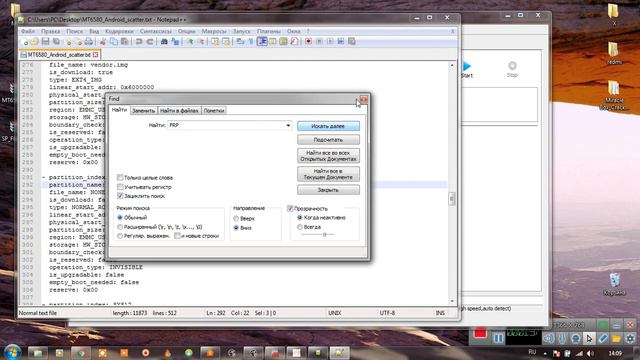Click the Paste toolbar icon
The height and width of the screenshot is (360, 640).
(125, 42)
